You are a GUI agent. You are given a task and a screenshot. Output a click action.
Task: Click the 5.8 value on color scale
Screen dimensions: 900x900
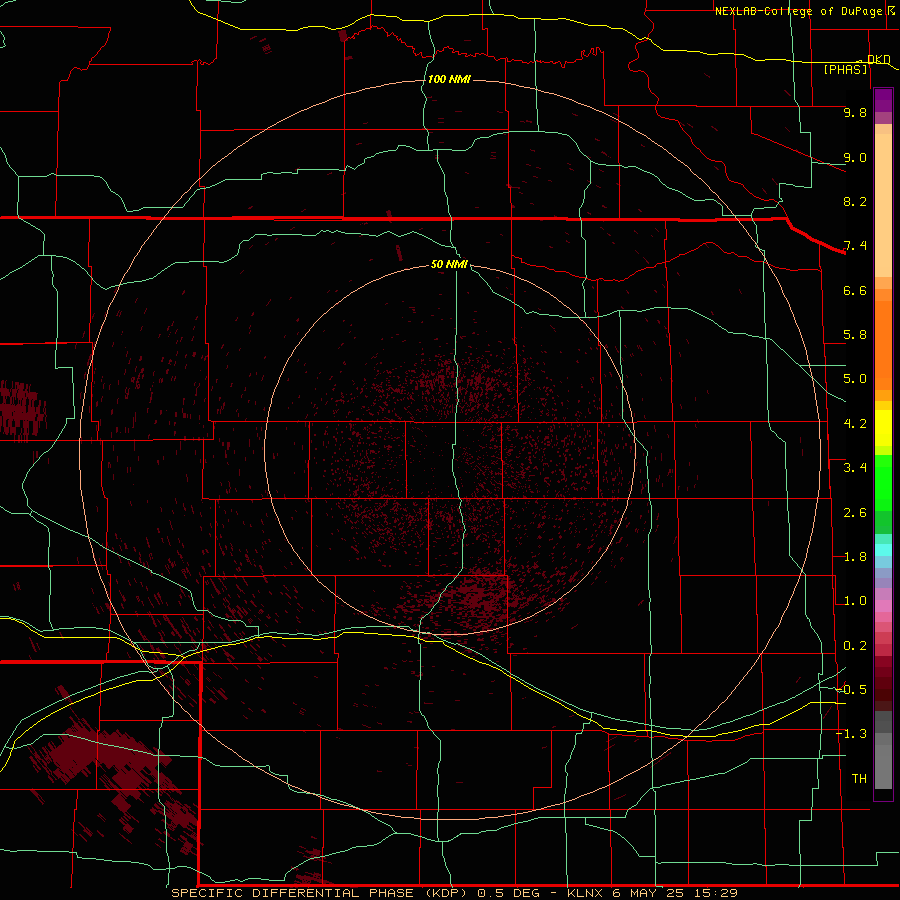pos(855,335)
